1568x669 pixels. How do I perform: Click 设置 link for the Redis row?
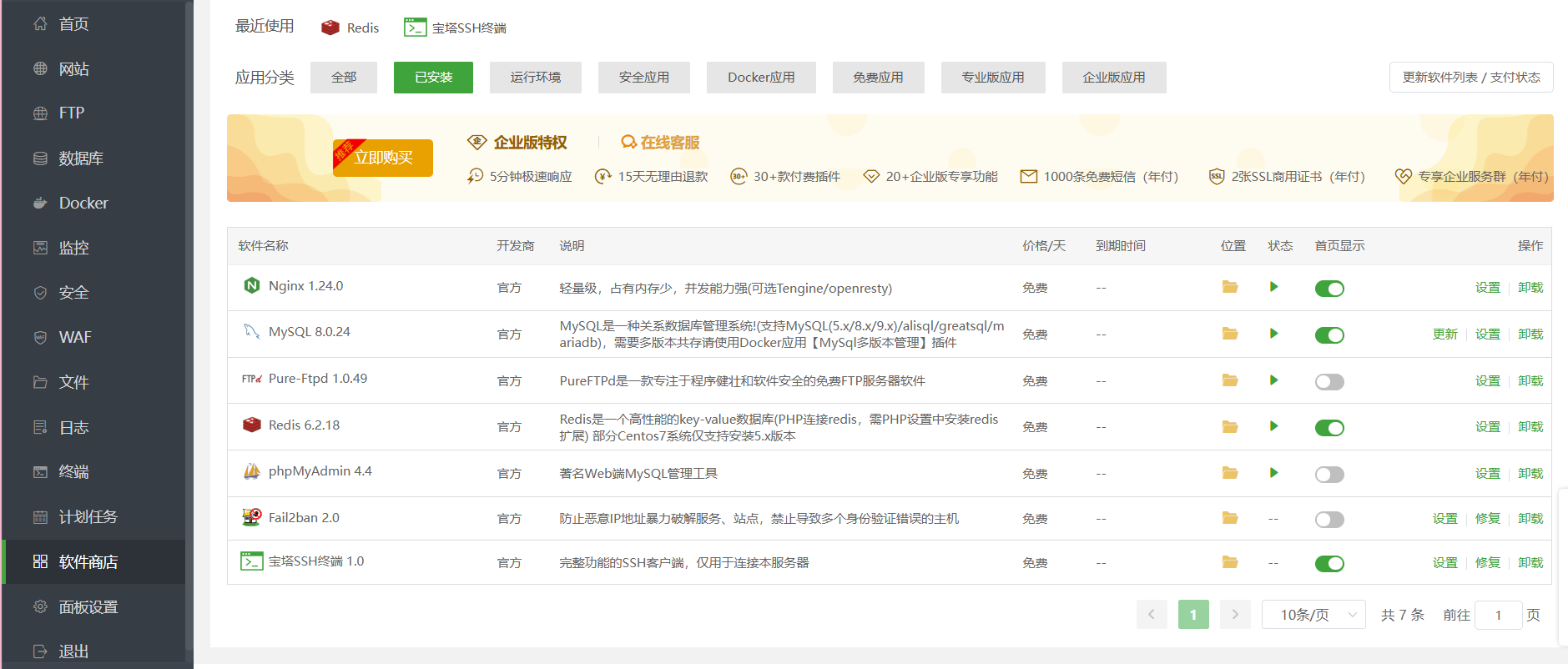(1487, 426)
